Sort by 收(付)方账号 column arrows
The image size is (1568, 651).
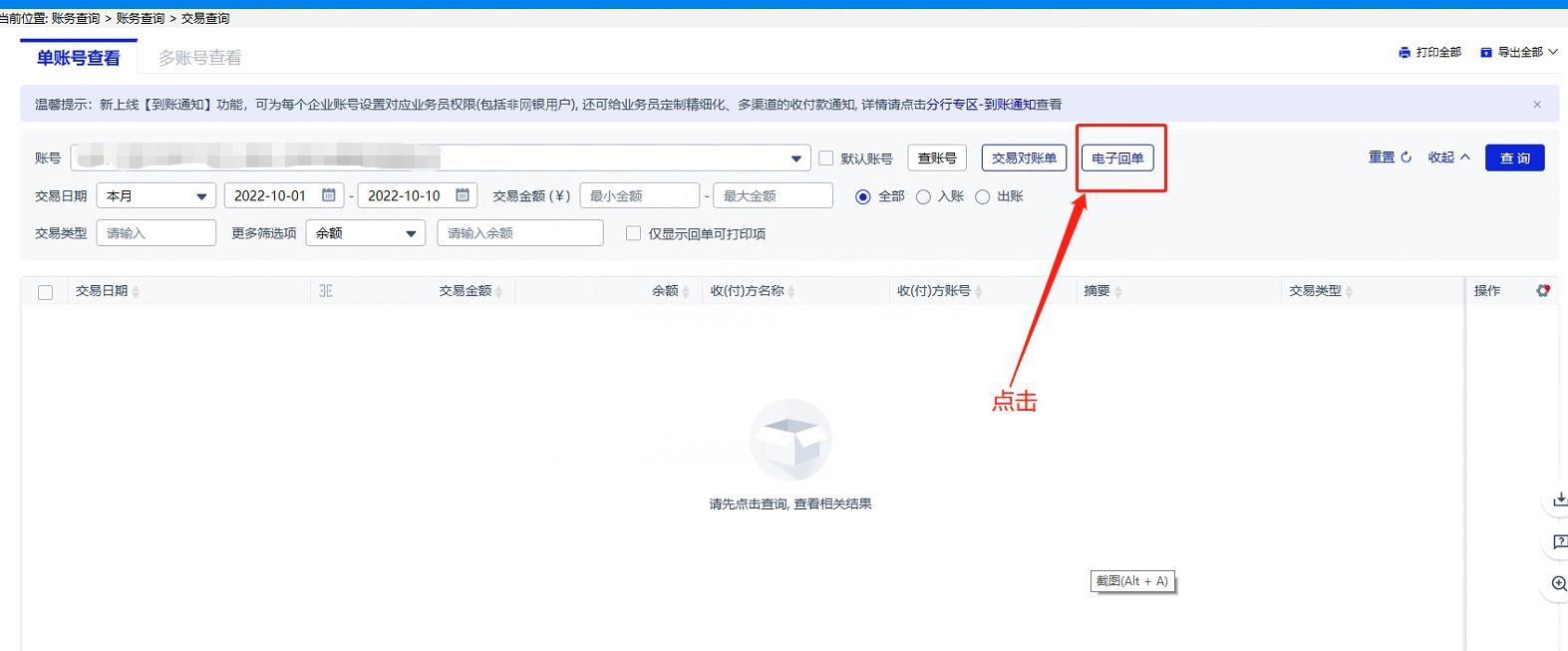pyautogui.click(x=978, y=291)
